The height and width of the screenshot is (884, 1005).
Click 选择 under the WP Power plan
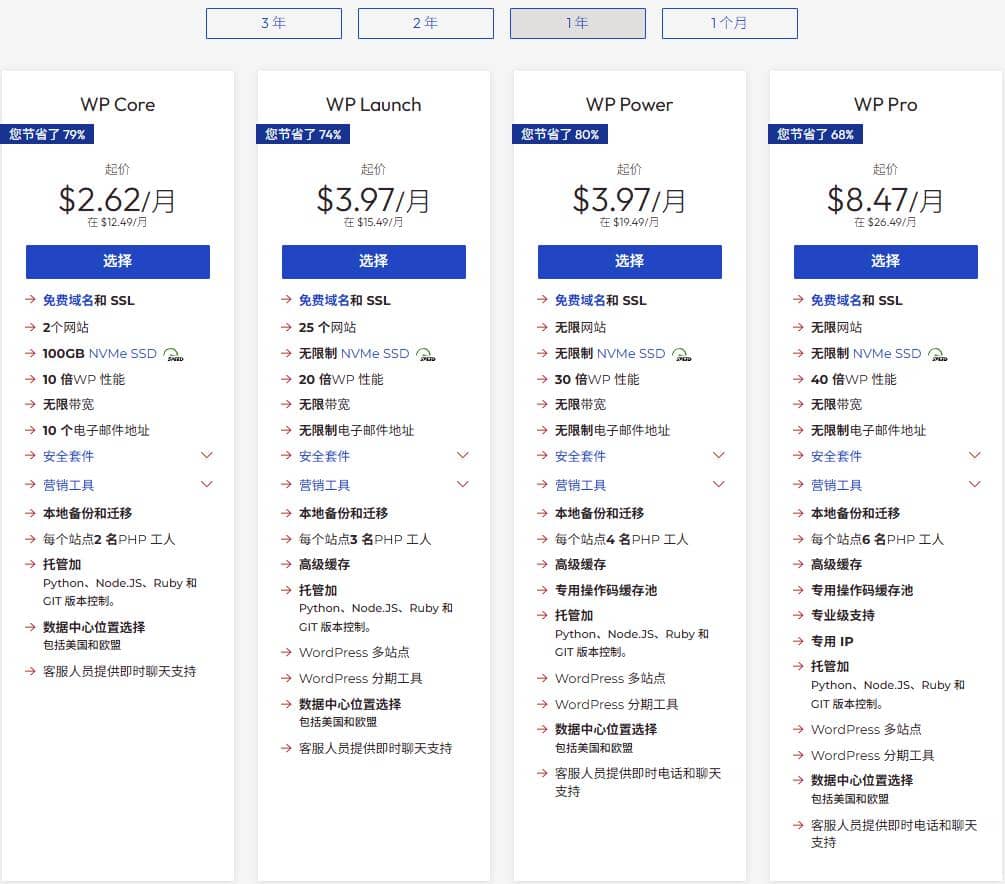pyautogui.click(x=629, y=261)
